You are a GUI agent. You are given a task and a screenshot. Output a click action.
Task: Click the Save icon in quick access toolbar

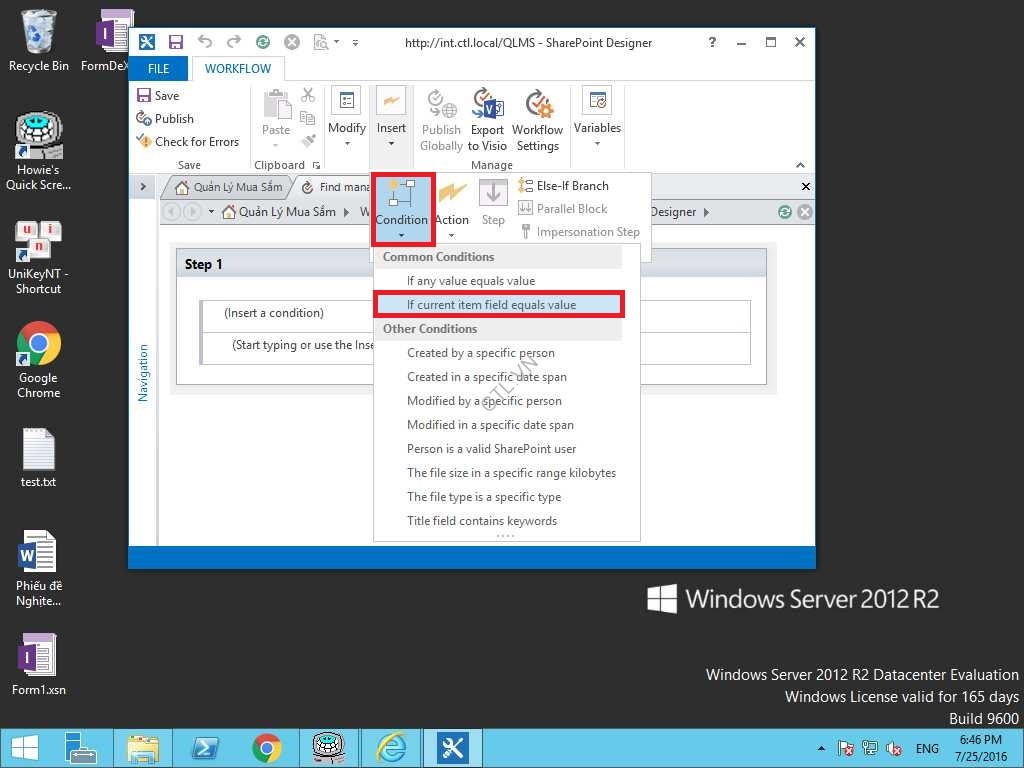[176, 42]
